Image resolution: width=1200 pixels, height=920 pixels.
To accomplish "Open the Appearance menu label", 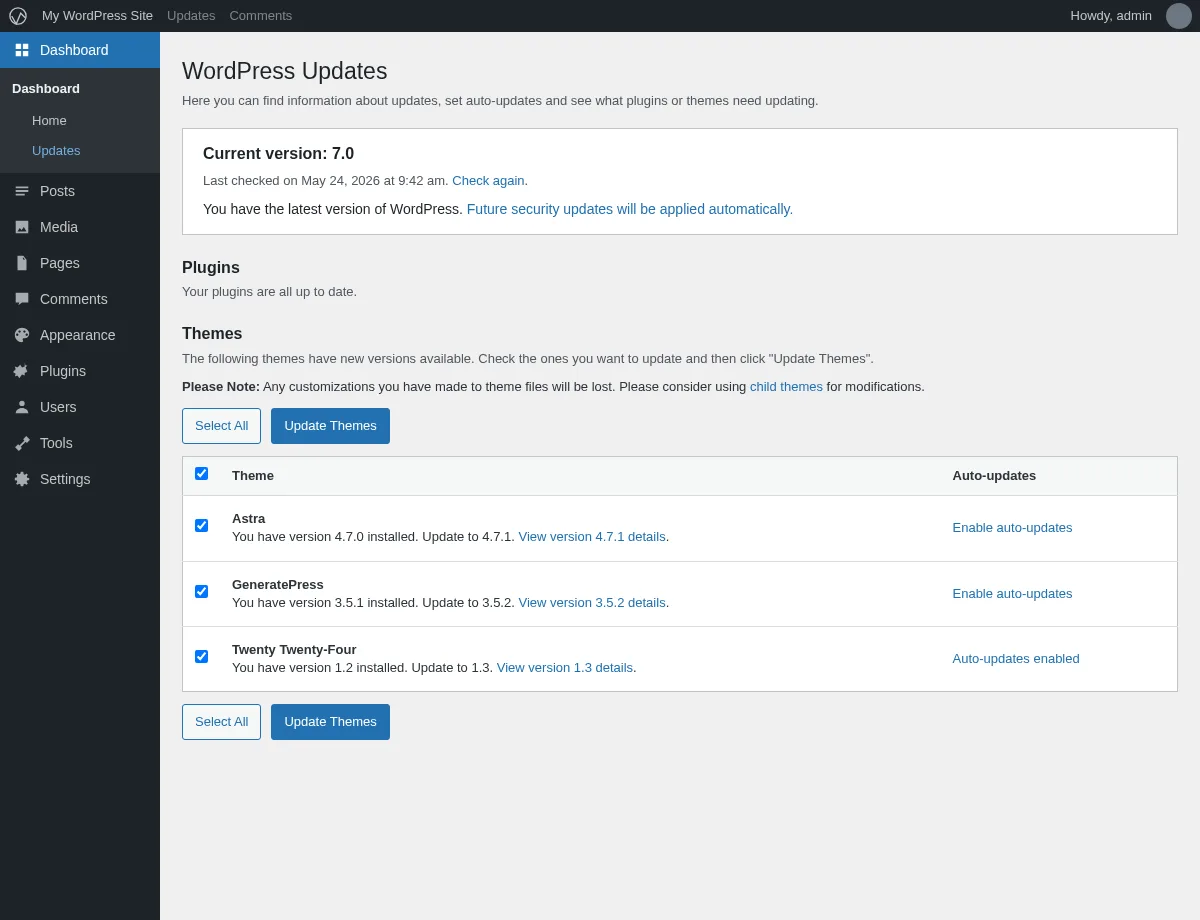I will 78,335.
